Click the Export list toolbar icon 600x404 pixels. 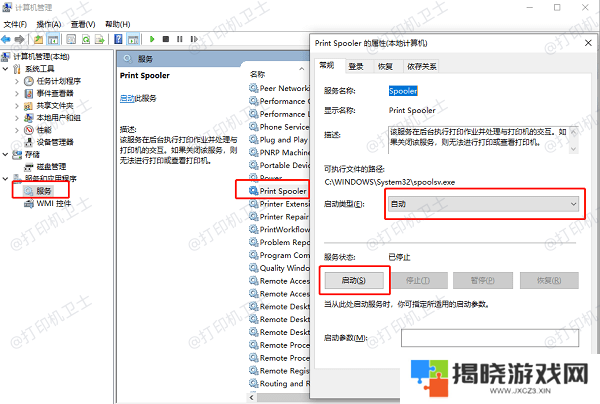coord(99,39)
